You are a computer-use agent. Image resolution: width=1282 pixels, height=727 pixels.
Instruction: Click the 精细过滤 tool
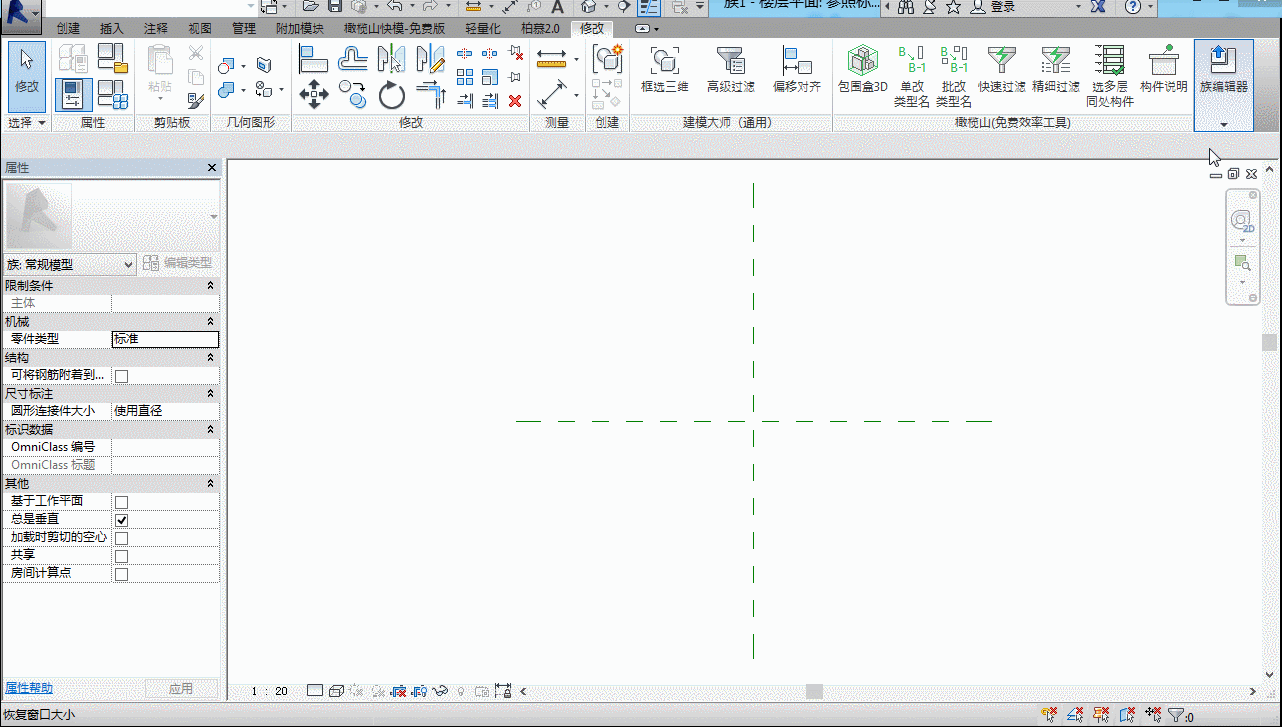tap(1056, 69)
